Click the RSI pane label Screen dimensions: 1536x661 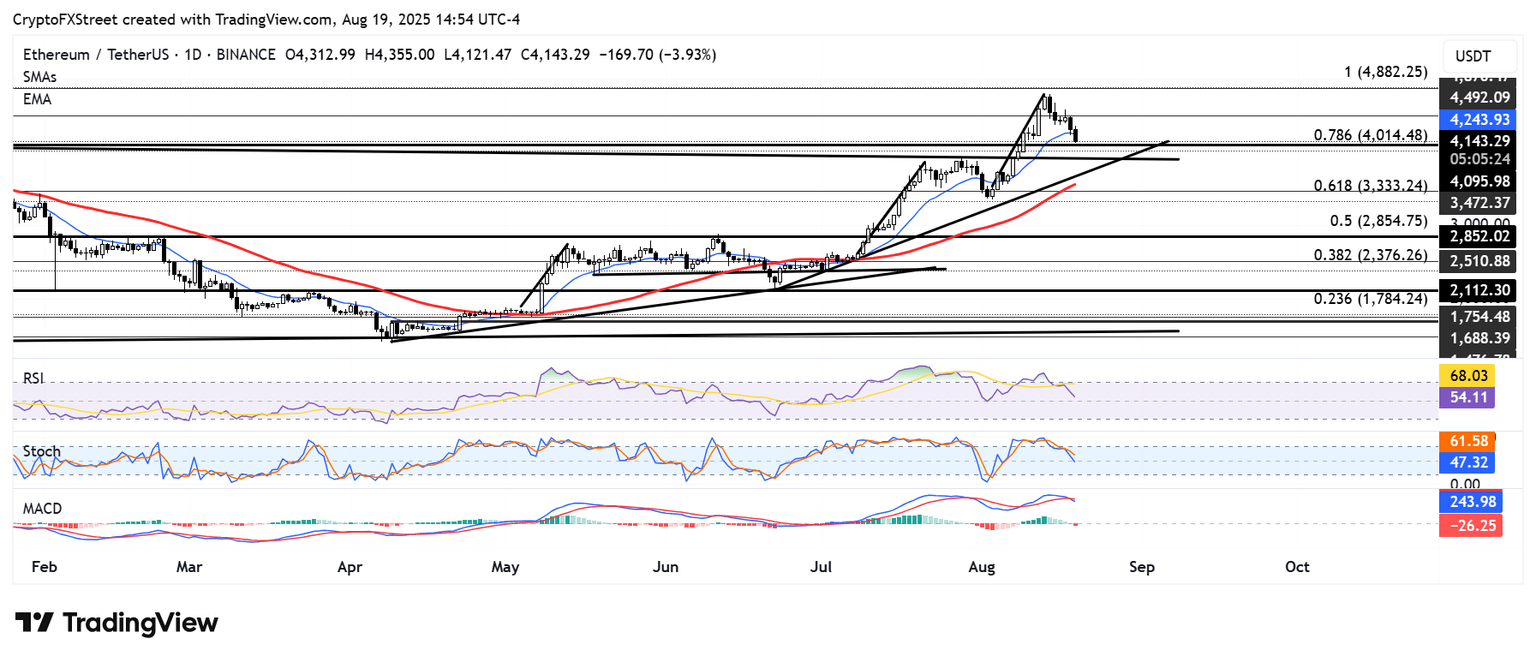pyautogui.click(x=35, y=379)
